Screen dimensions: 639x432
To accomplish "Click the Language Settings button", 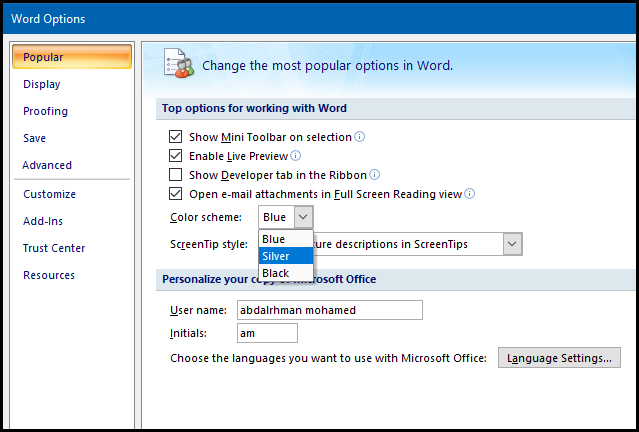I will pyautogui.click(x=559, y=358).
